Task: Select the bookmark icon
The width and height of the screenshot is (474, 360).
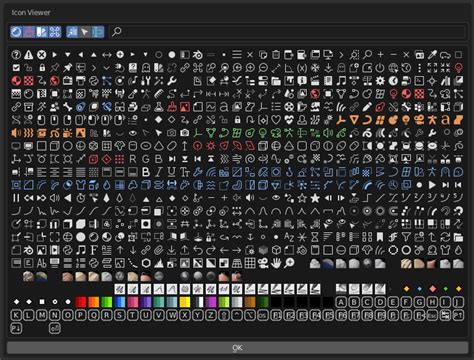Action: coord(380,237)
